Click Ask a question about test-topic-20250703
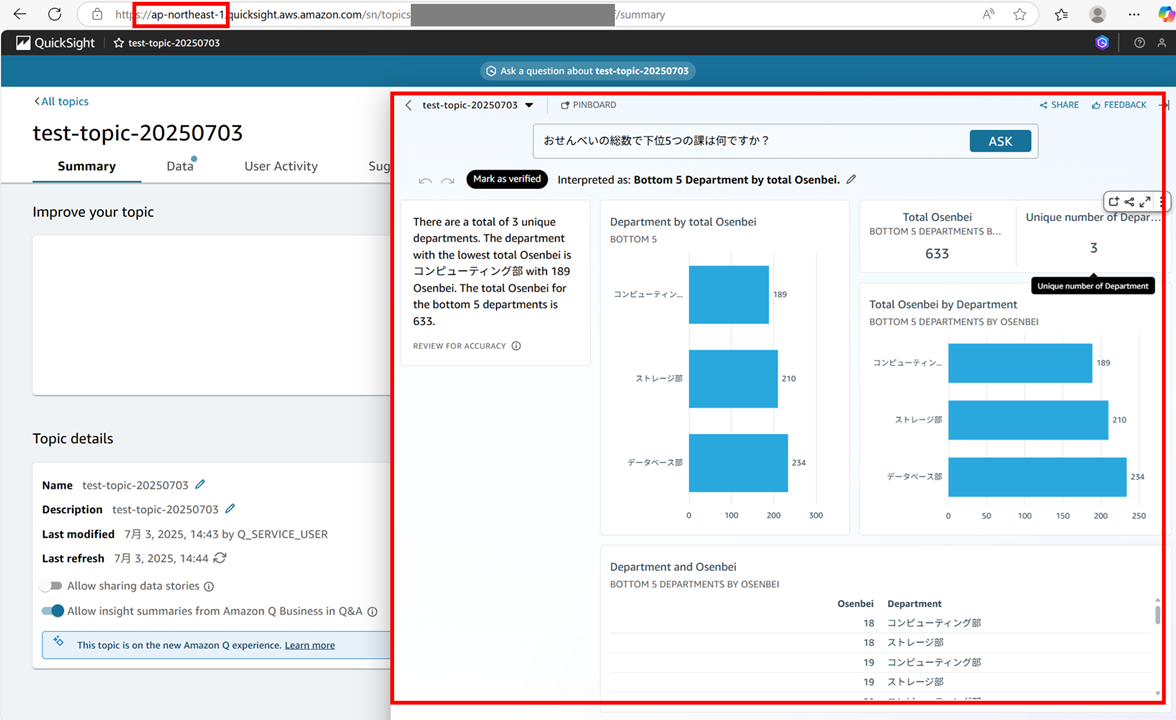 [x=588, y=71]
